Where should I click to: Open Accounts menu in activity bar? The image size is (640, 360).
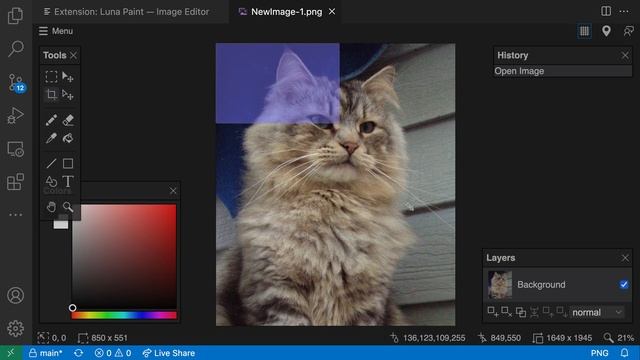click(16, 296)
